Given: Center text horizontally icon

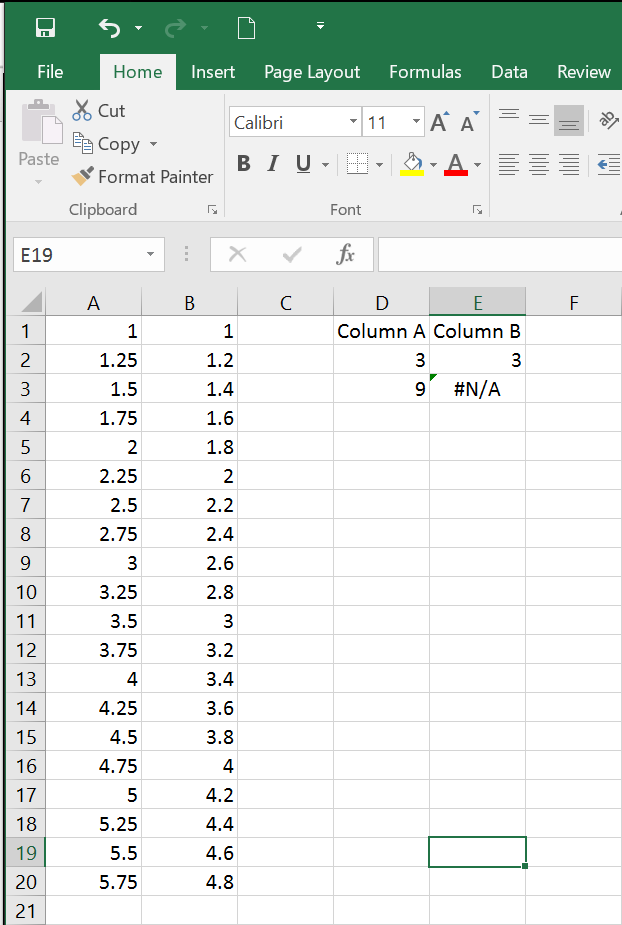Looking at the screenshot, I should [x=539, y=164].
